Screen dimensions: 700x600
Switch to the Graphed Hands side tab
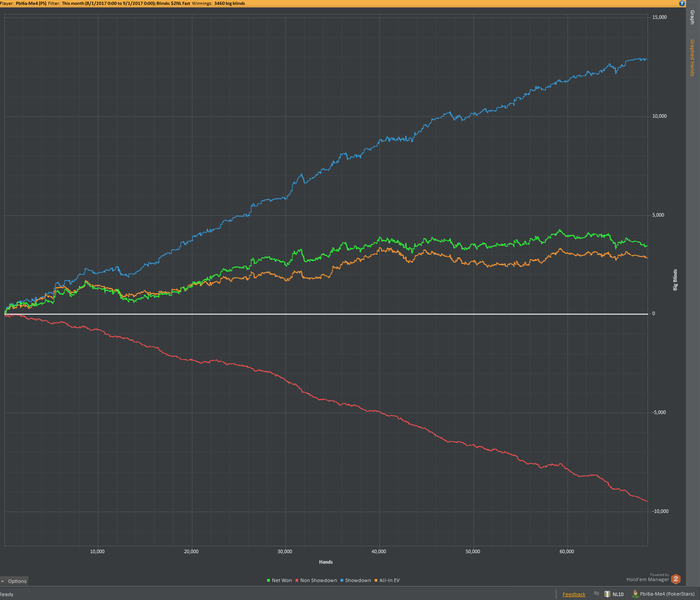click(692, 58)
